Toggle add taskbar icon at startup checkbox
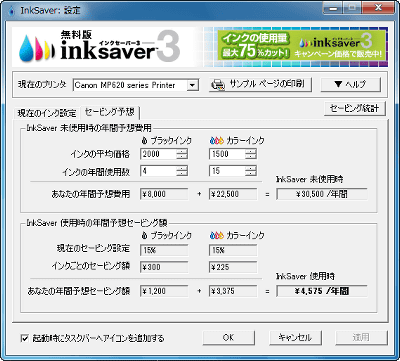Viewport: 400px width, 361px height. pyautogui.click(x=24, y=338)
